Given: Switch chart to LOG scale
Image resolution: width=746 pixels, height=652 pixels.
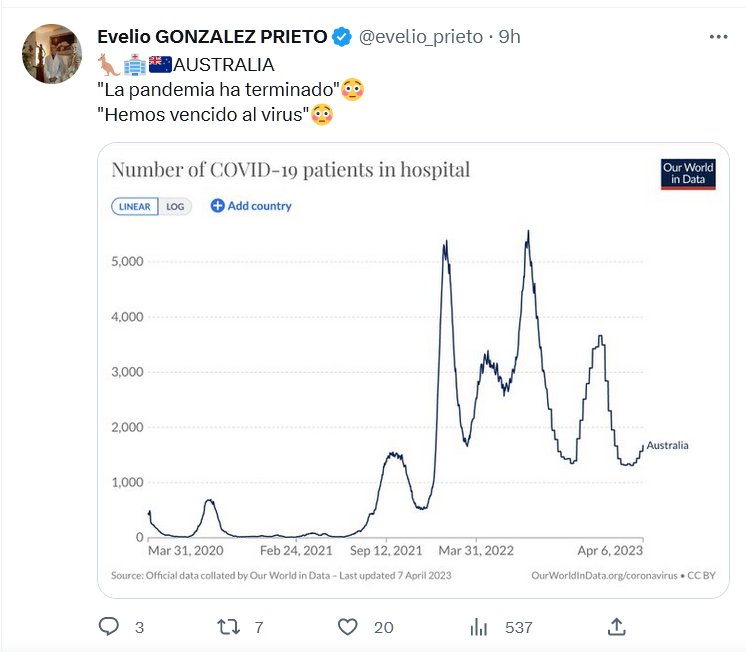Looking at the screenshot, I should click(175, 207).
